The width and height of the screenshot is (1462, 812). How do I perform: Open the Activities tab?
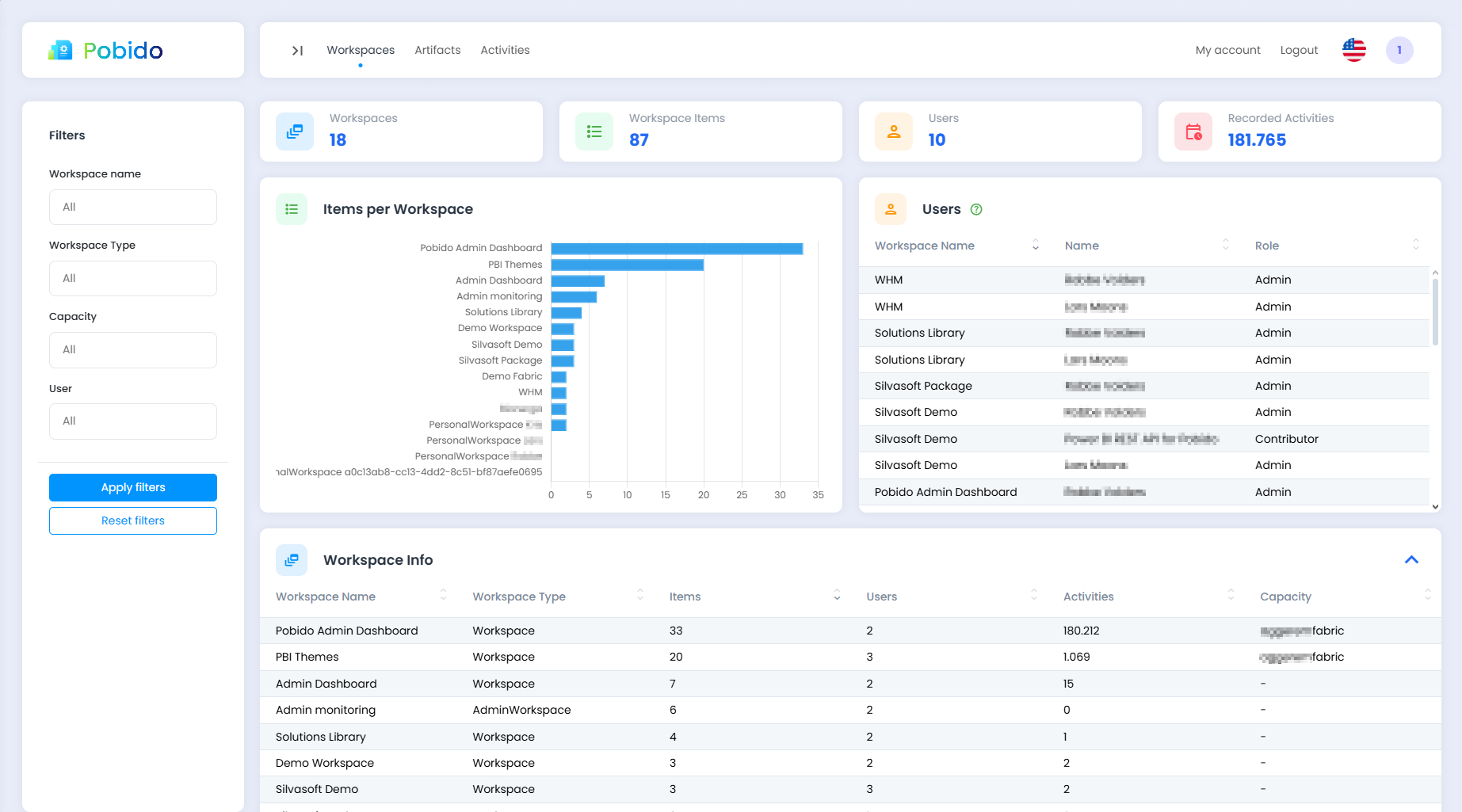pyautogui.click(x=505, y=50)
